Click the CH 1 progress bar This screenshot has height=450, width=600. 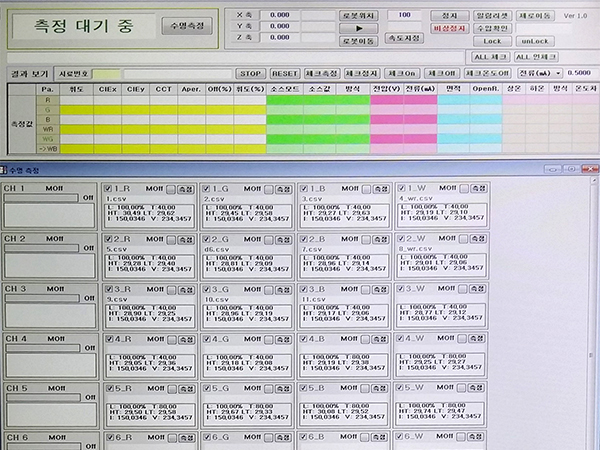point(41,198)
